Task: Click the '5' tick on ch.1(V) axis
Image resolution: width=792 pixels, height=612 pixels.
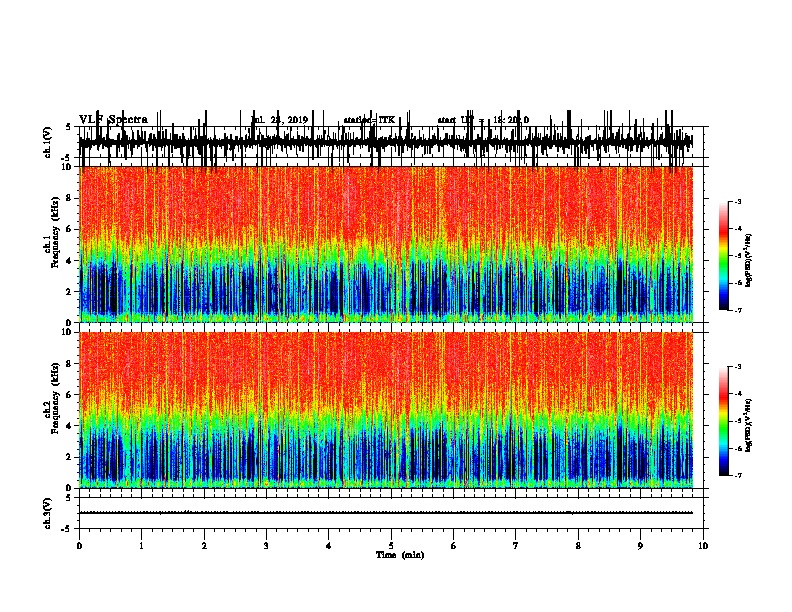Action: coord(69,127)
